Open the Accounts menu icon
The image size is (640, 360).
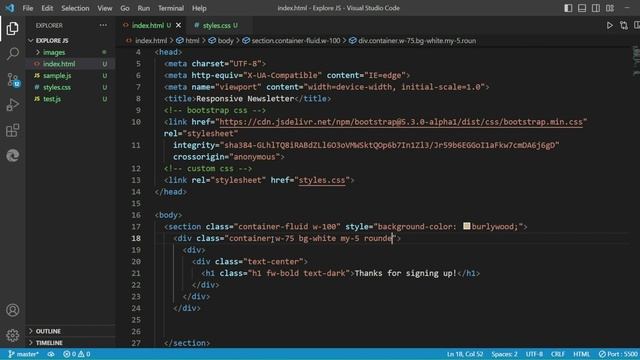(12, 310)
